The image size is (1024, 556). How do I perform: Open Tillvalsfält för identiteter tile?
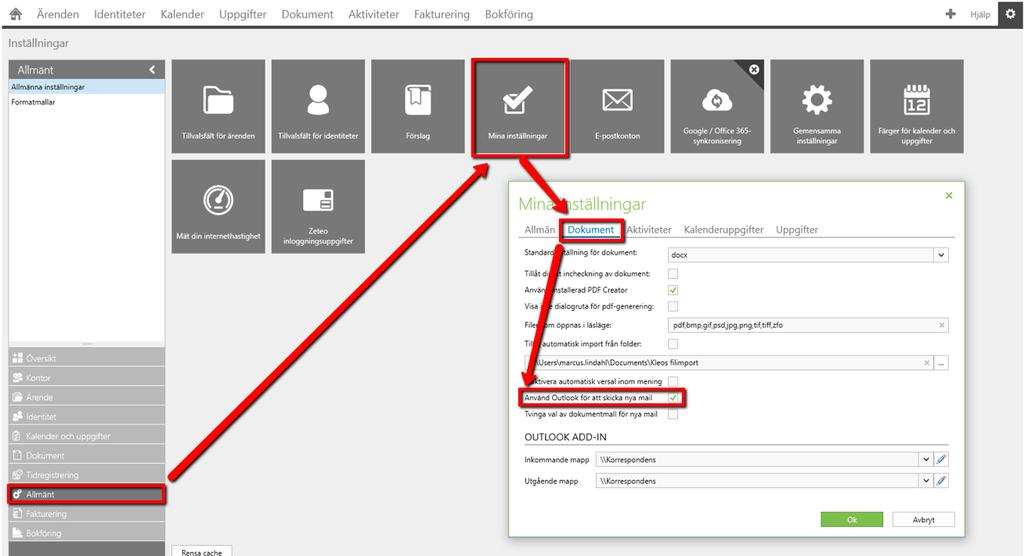318,106
